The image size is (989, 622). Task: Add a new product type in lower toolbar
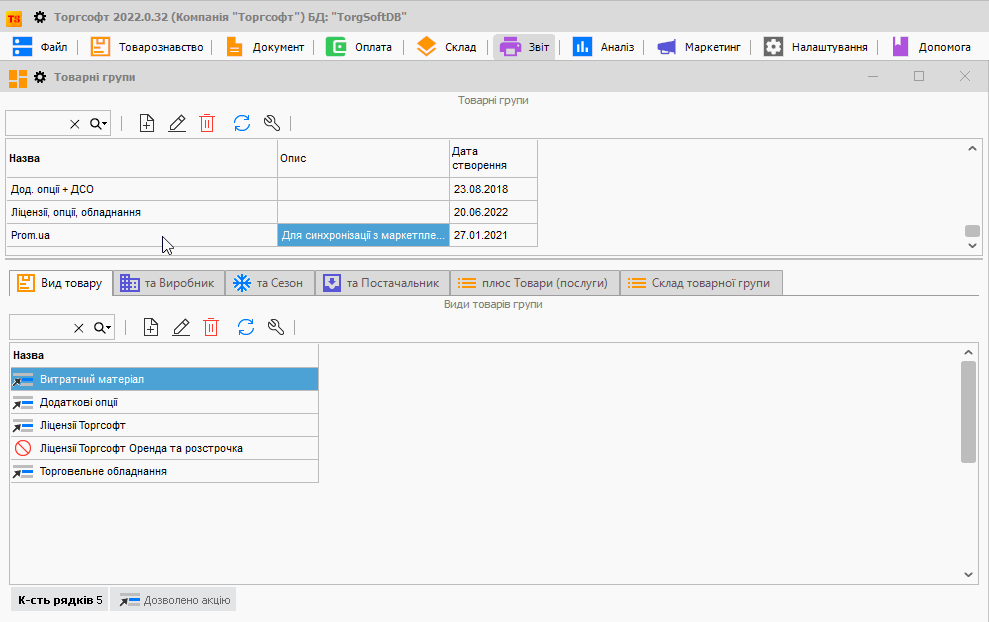point(151,327)
